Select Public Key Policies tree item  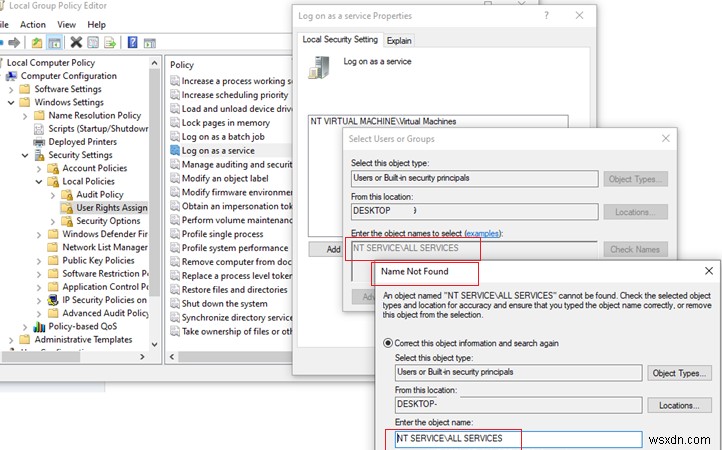(x=98, y=260)
